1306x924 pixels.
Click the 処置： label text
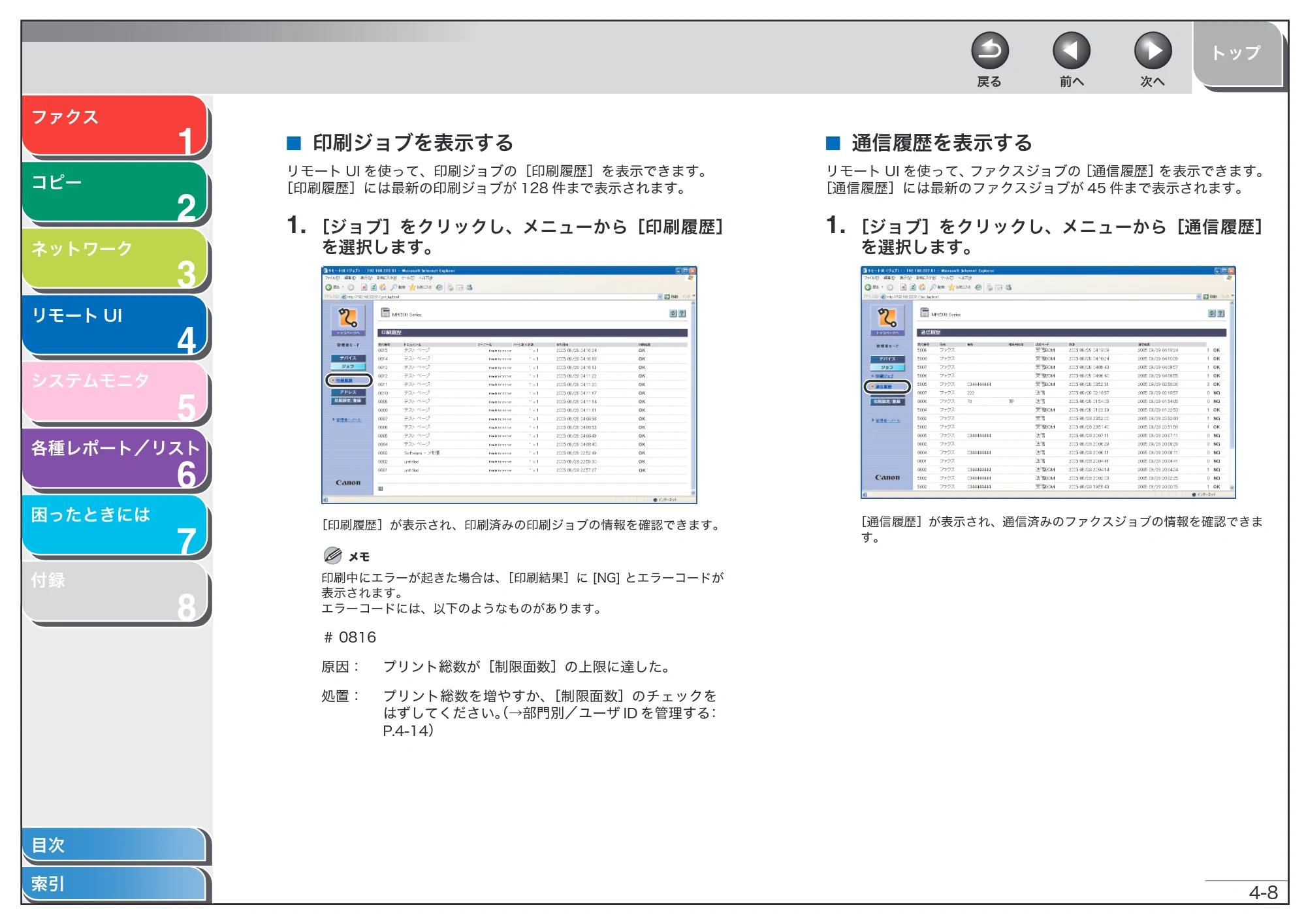(x=341, y=696)
